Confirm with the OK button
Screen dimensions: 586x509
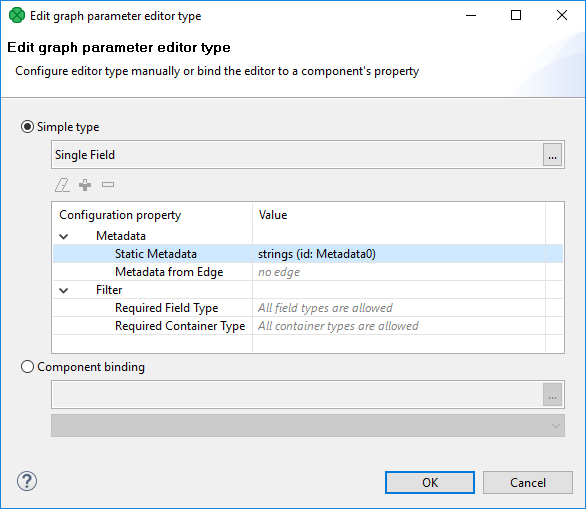tap(430, 482)
